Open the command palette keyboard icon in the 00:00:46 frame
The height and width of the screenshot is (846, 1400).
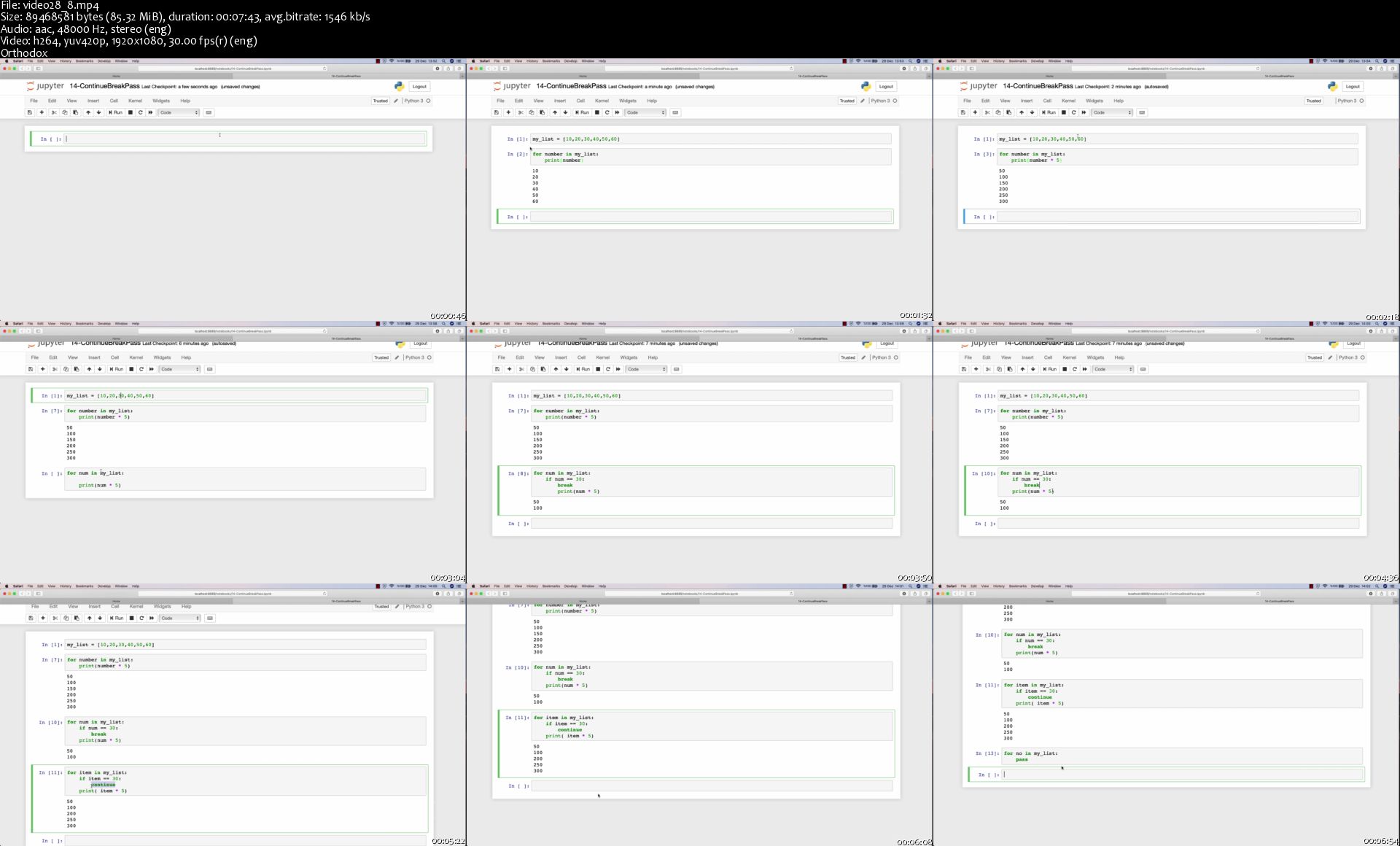click(x=209, y=112)
